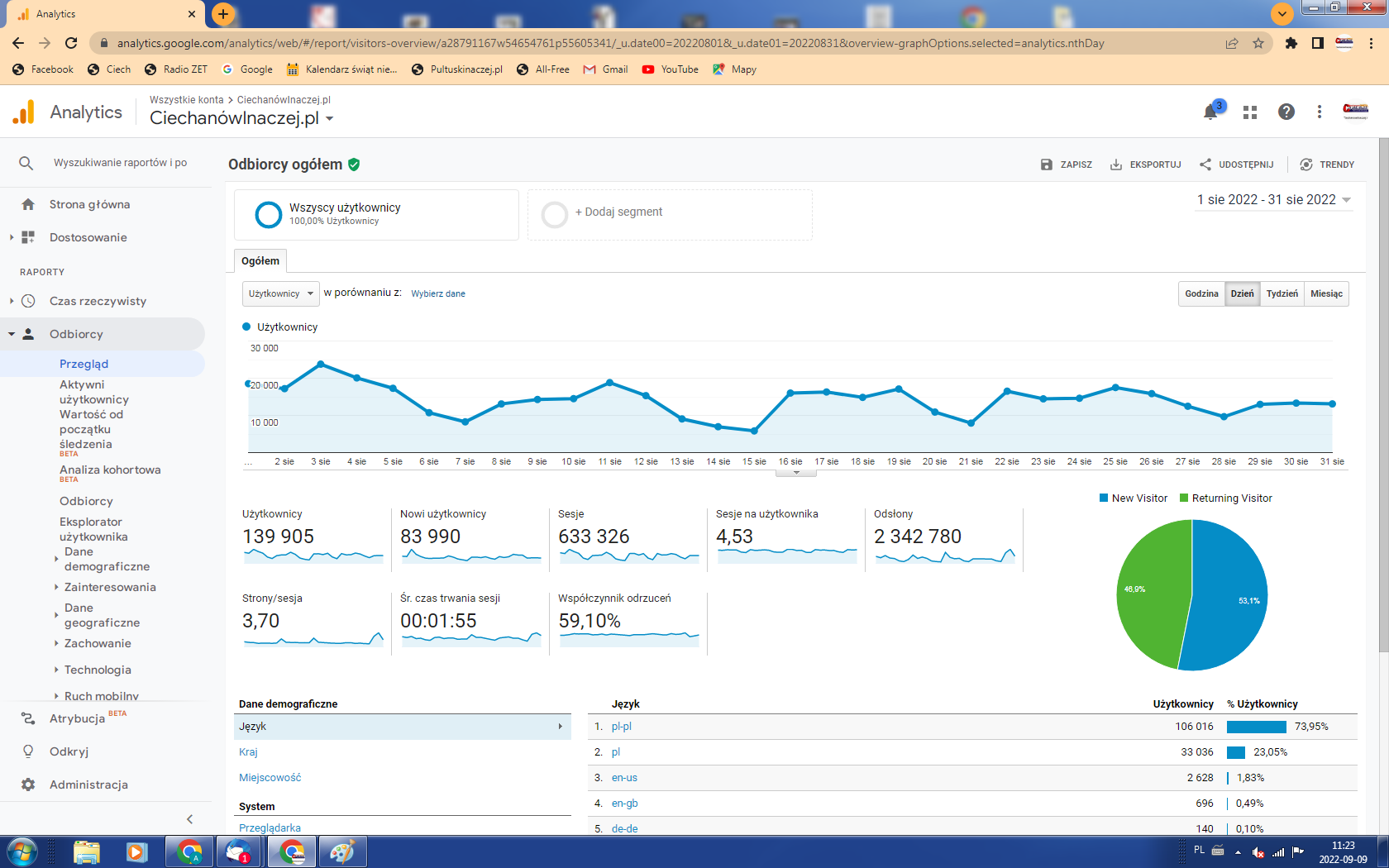Click the search reports magnifier icon
The image size is (1389, 868).
pyautogui.click(x=26, y=164)
